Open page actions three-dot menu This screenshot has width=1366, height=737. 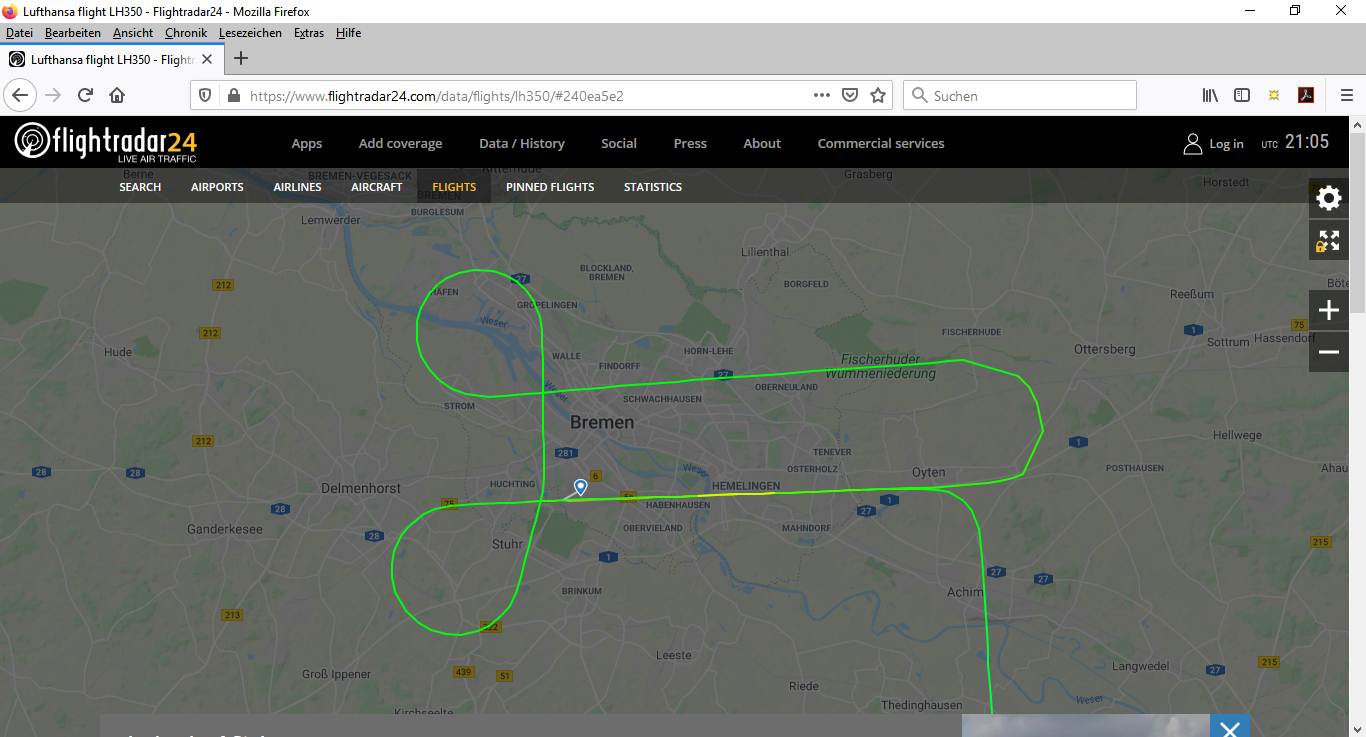click(822, 95)
